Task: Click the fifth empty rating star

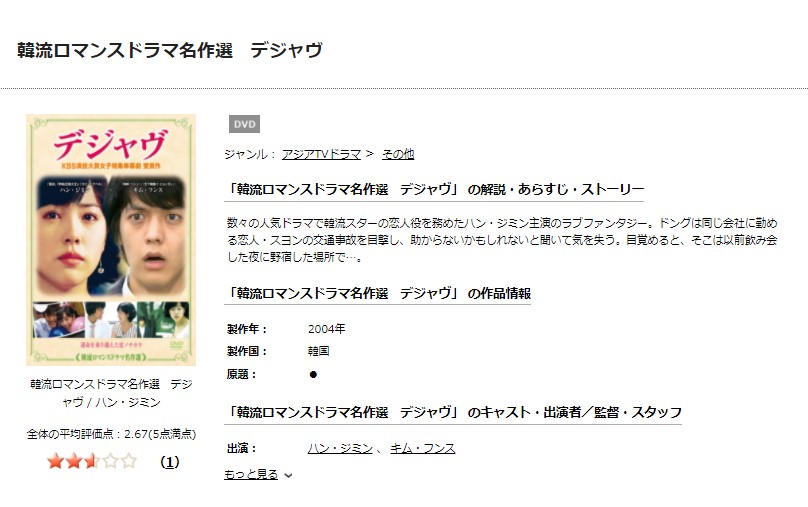Action: (129, 461)
